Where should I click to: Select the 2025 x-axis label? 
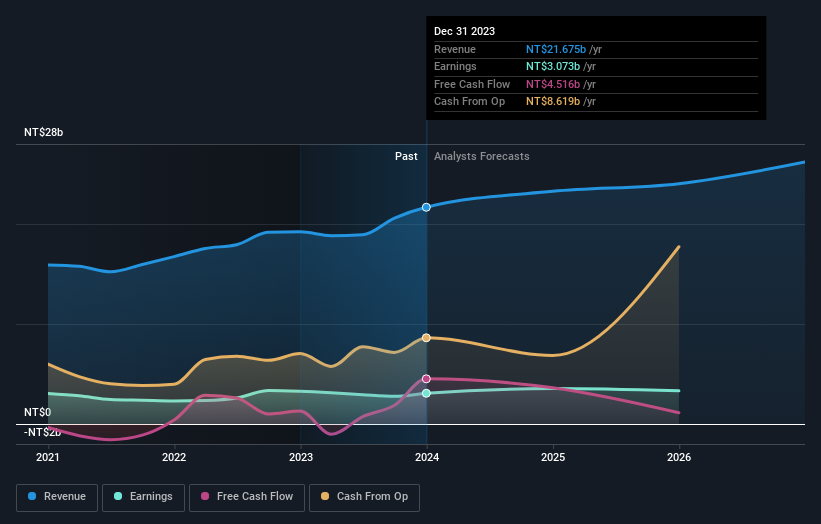click(553, 457)
